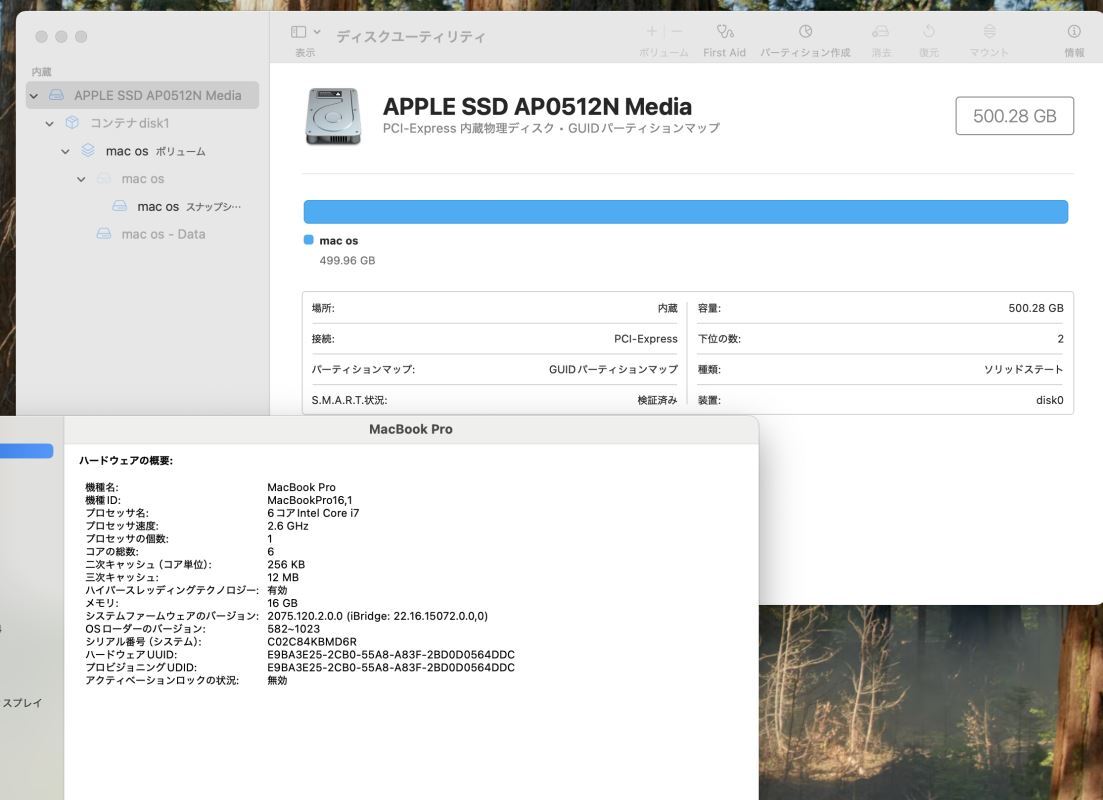
Task: Remove a volume with the minus button
Action: pos(677,31)
